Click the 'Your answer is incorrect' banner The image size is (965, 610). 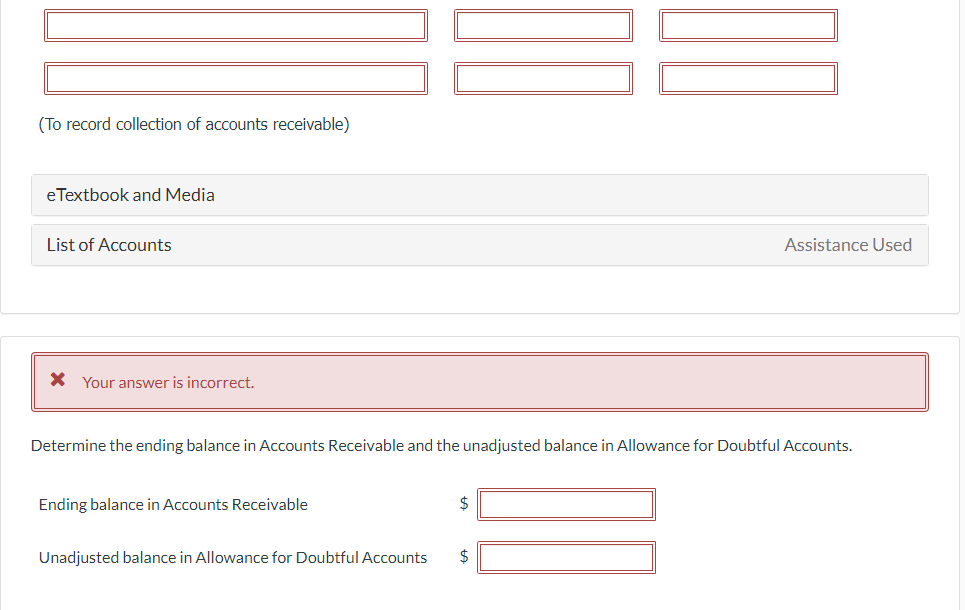[x=479, y=382]
